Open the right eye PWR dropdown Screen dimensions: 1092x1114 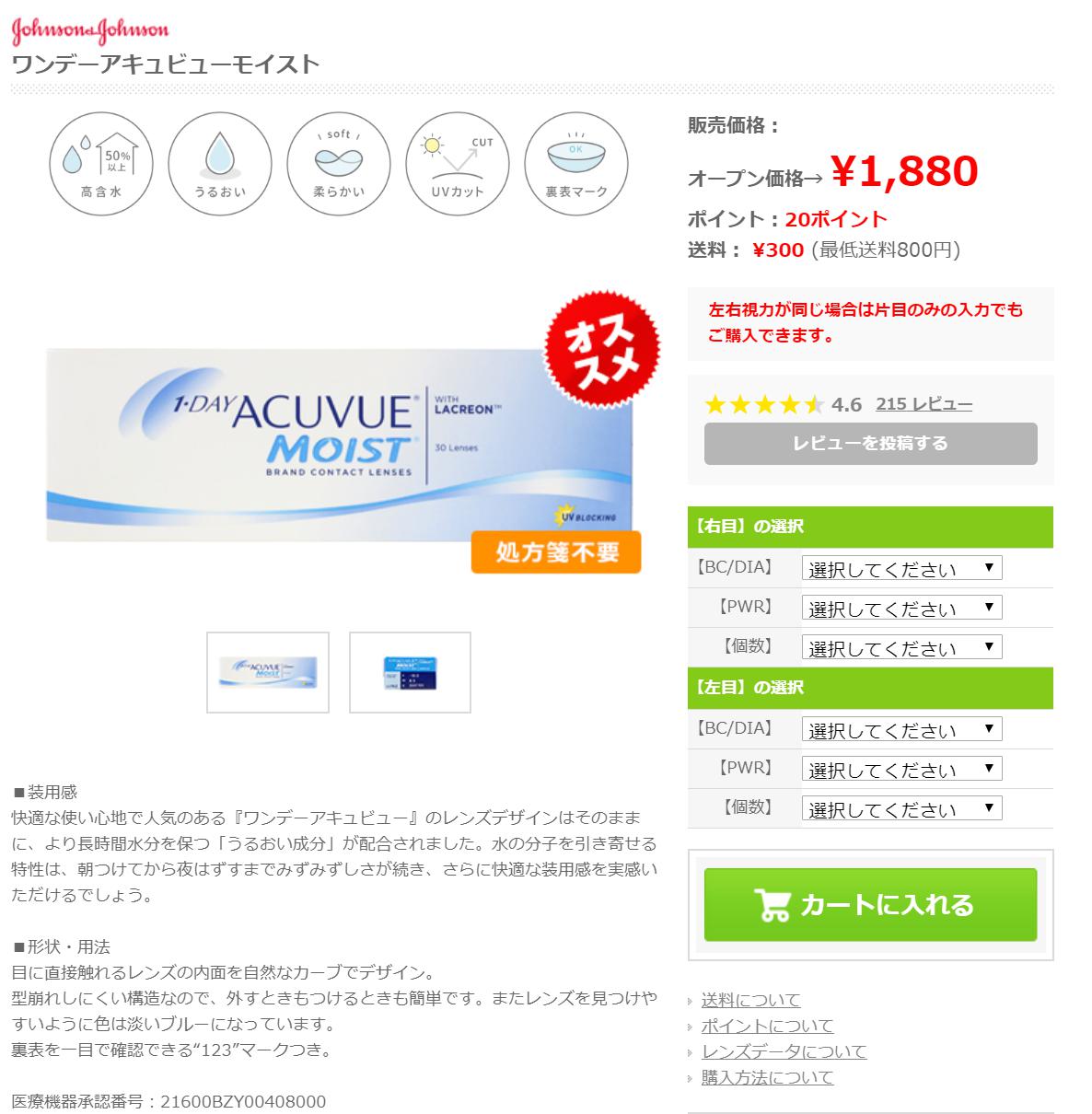[901, 608]
